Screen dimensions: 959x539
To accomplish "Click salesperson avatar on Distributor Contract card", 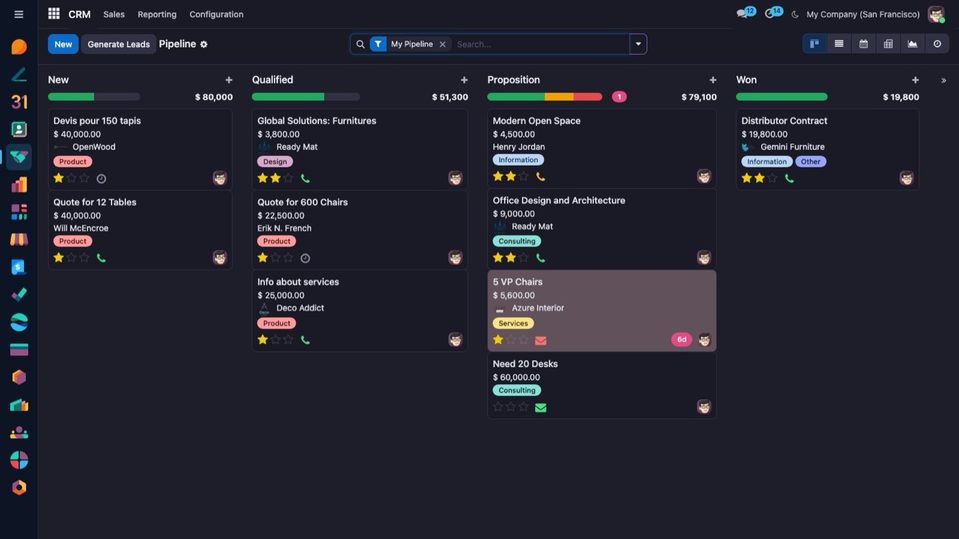I will (x=906, y=178).
